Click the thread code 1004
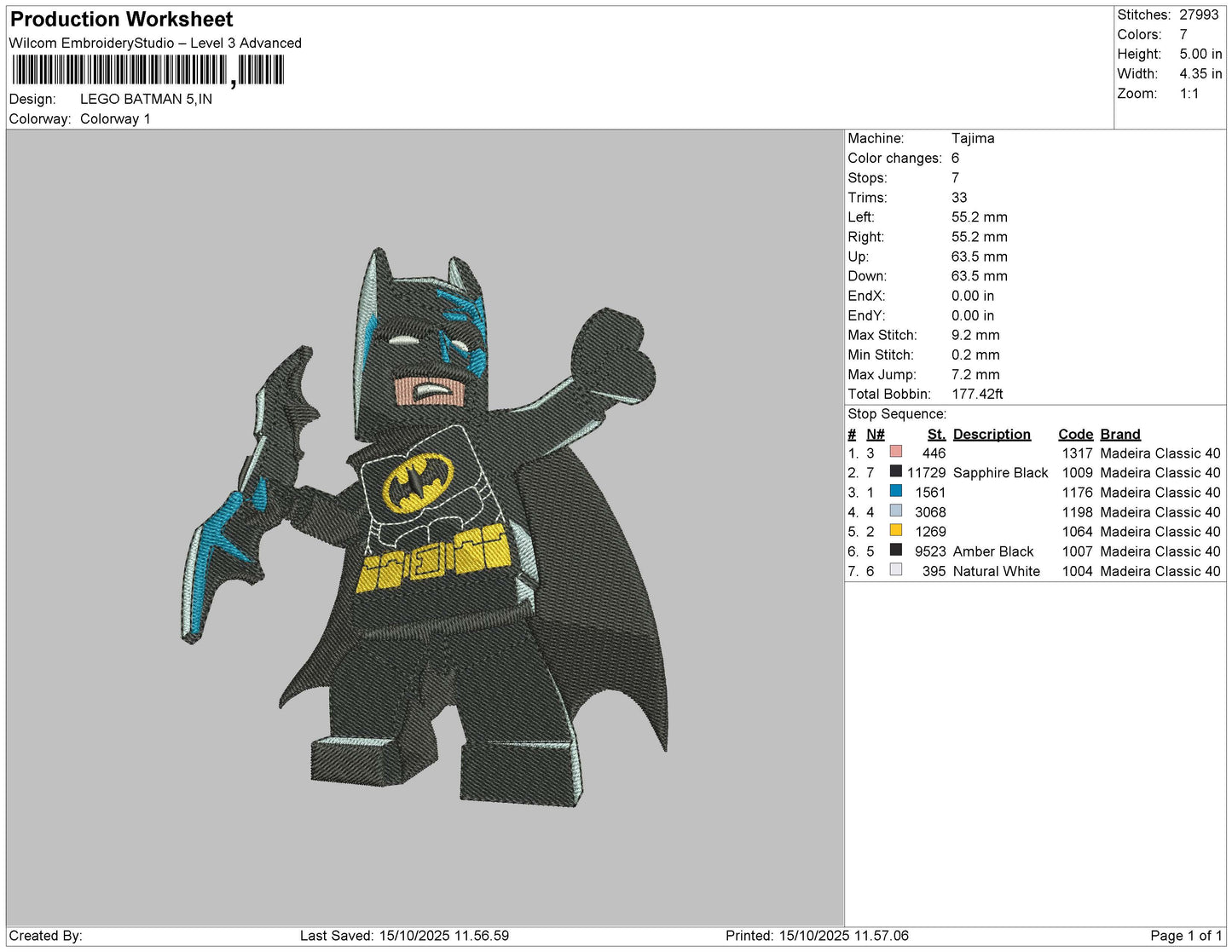 [1077, 571]
